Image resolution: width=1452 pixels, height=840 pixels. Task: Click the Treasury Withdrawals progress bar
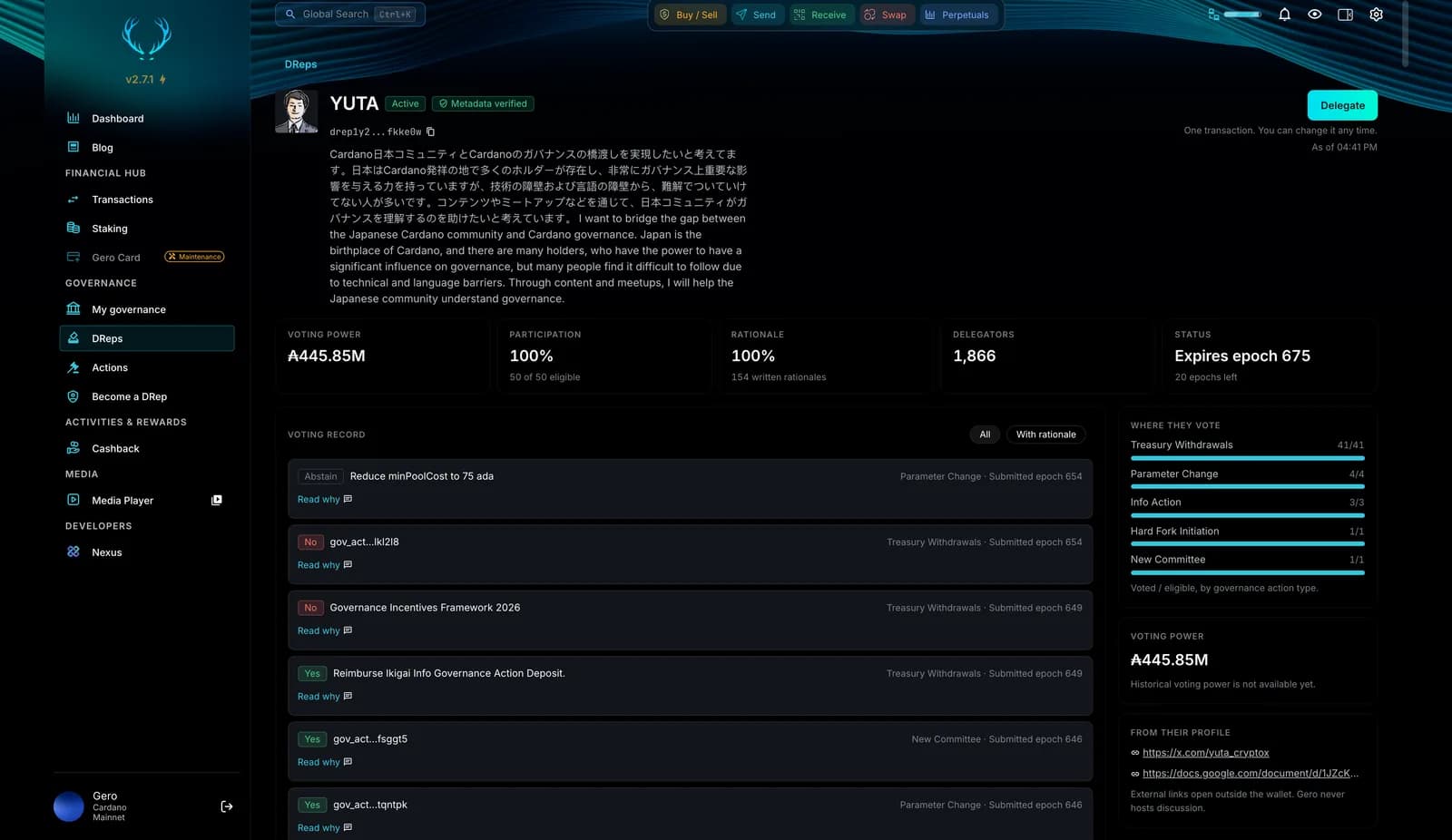(1247, 458)
